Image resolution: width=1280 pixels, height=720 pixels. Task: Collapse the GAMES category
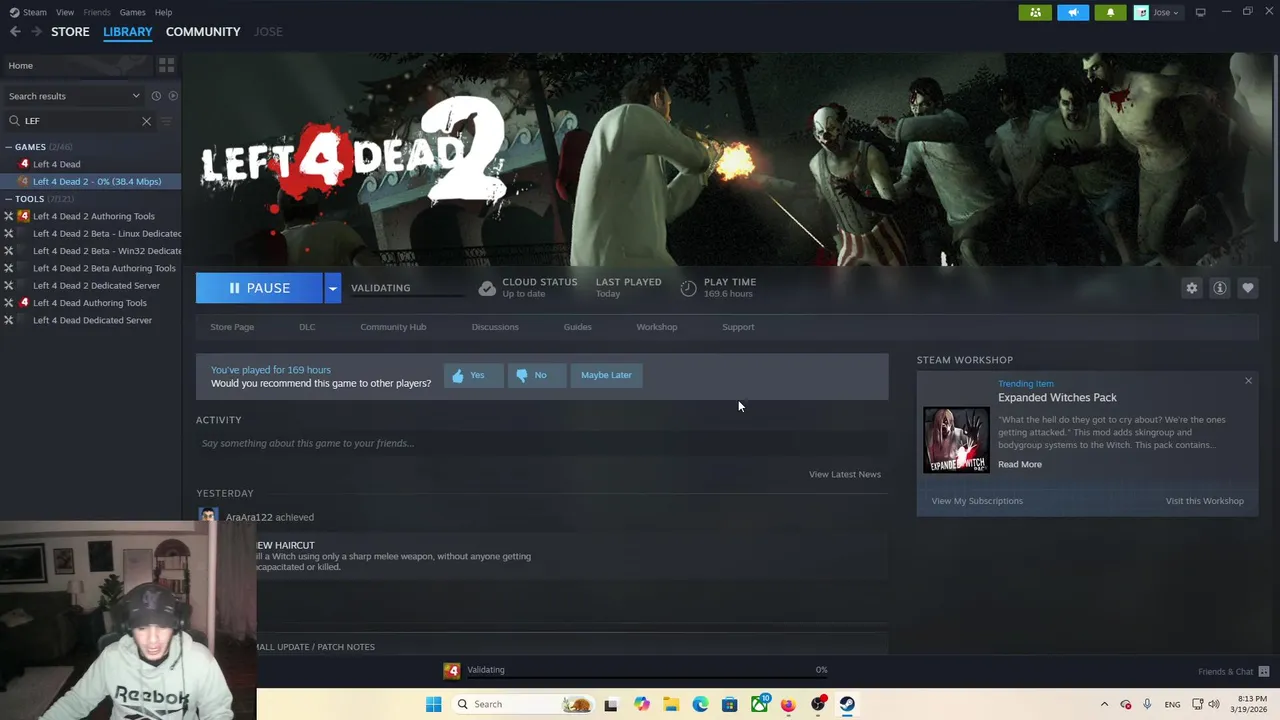8,147
